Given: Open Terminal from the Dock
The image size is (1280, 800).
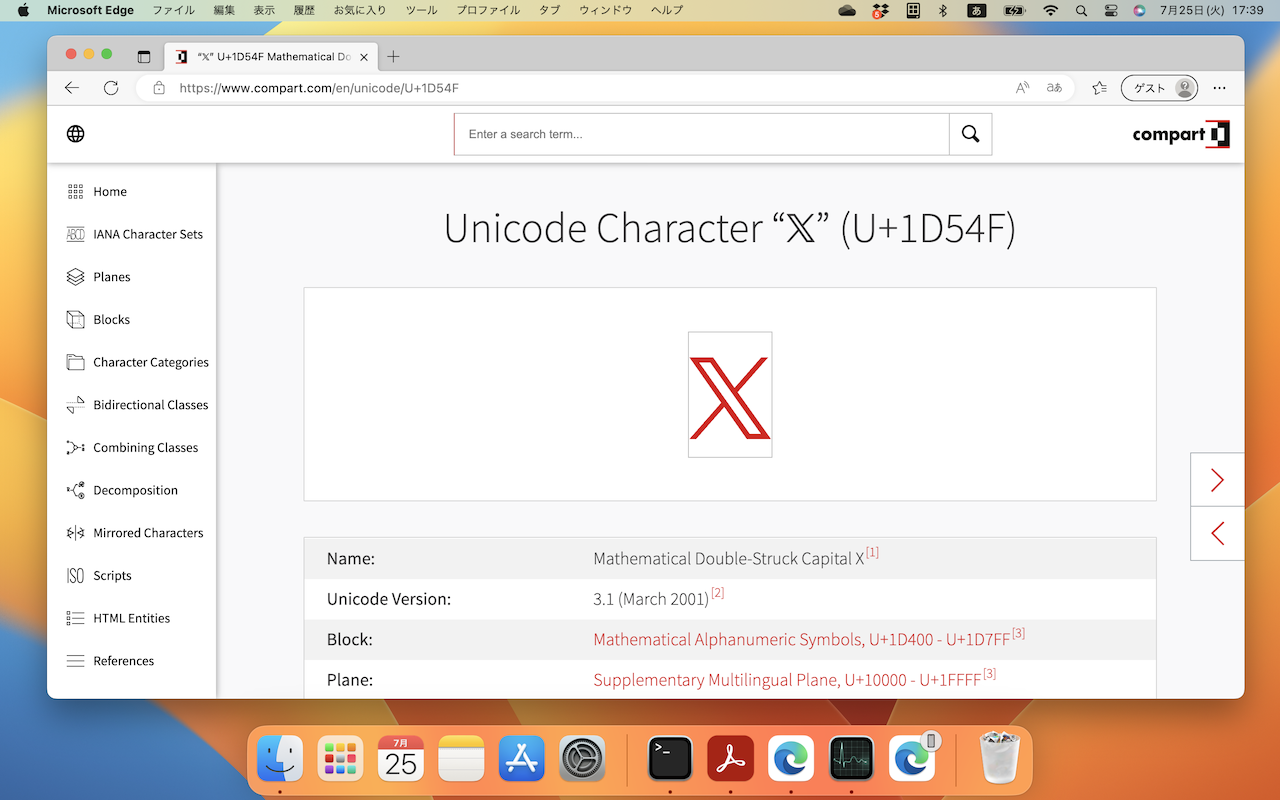Looking at the screenshot, I should (670, 759).
